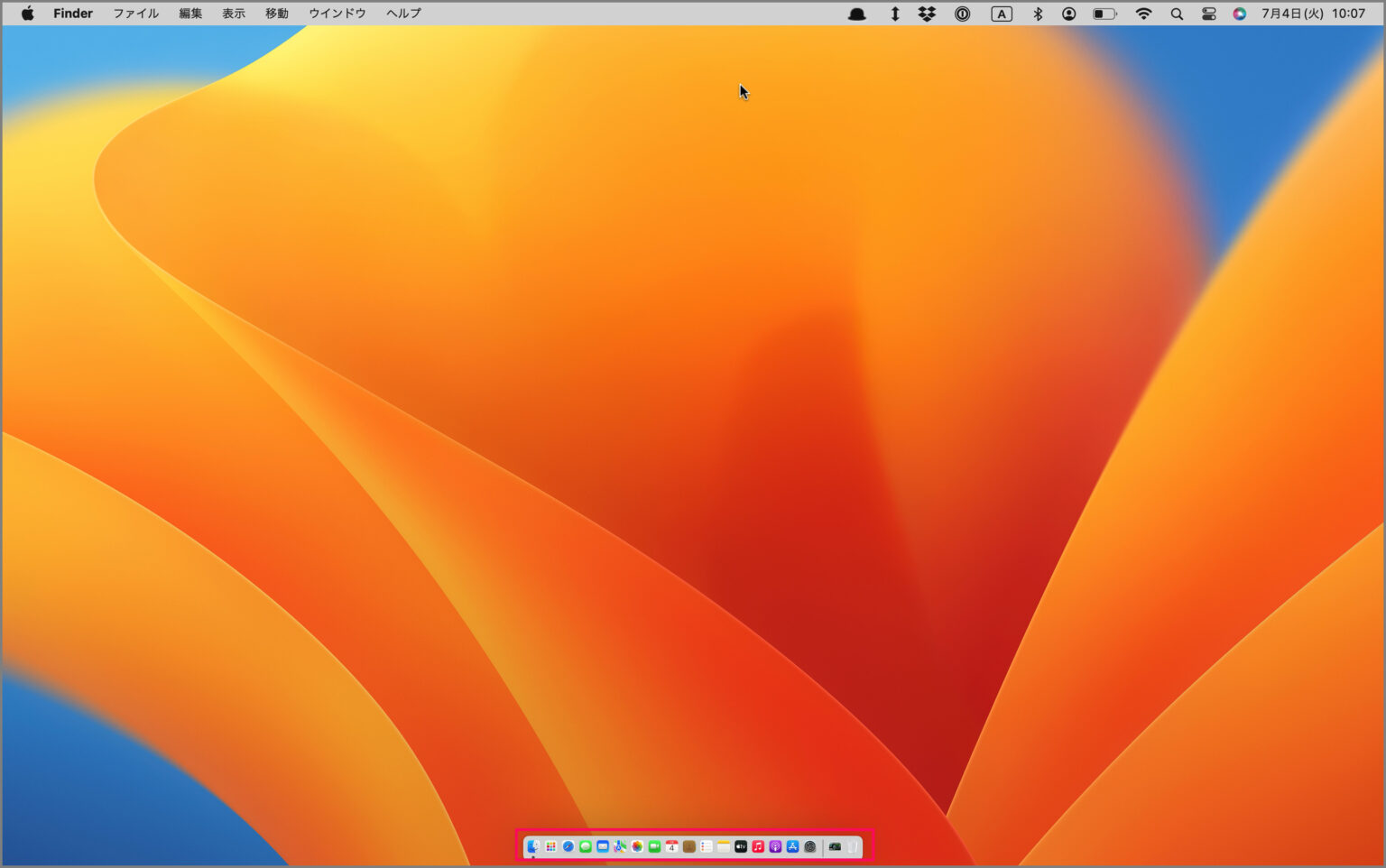Open the Wi-Fi status menu
This screenshot has width=1386, height=868.
pos(1142,13)
